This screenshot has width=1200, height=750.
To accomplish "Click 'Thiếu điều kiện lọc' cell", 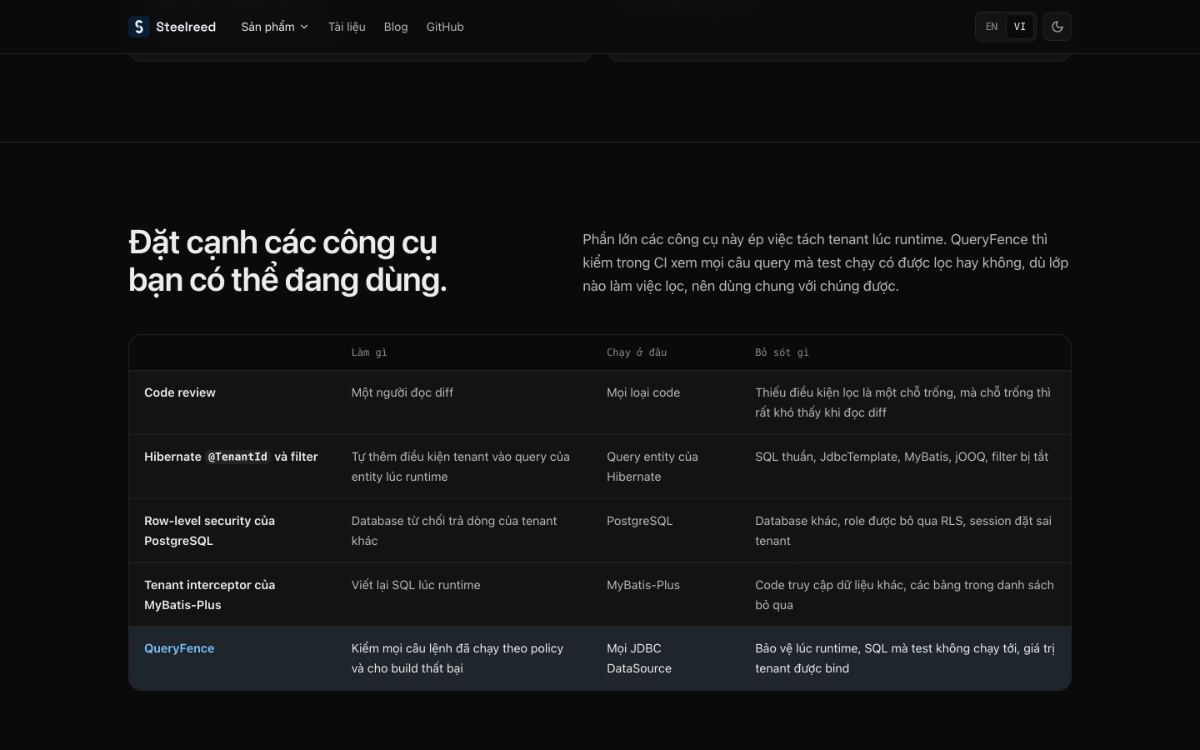I will (903, 403).
